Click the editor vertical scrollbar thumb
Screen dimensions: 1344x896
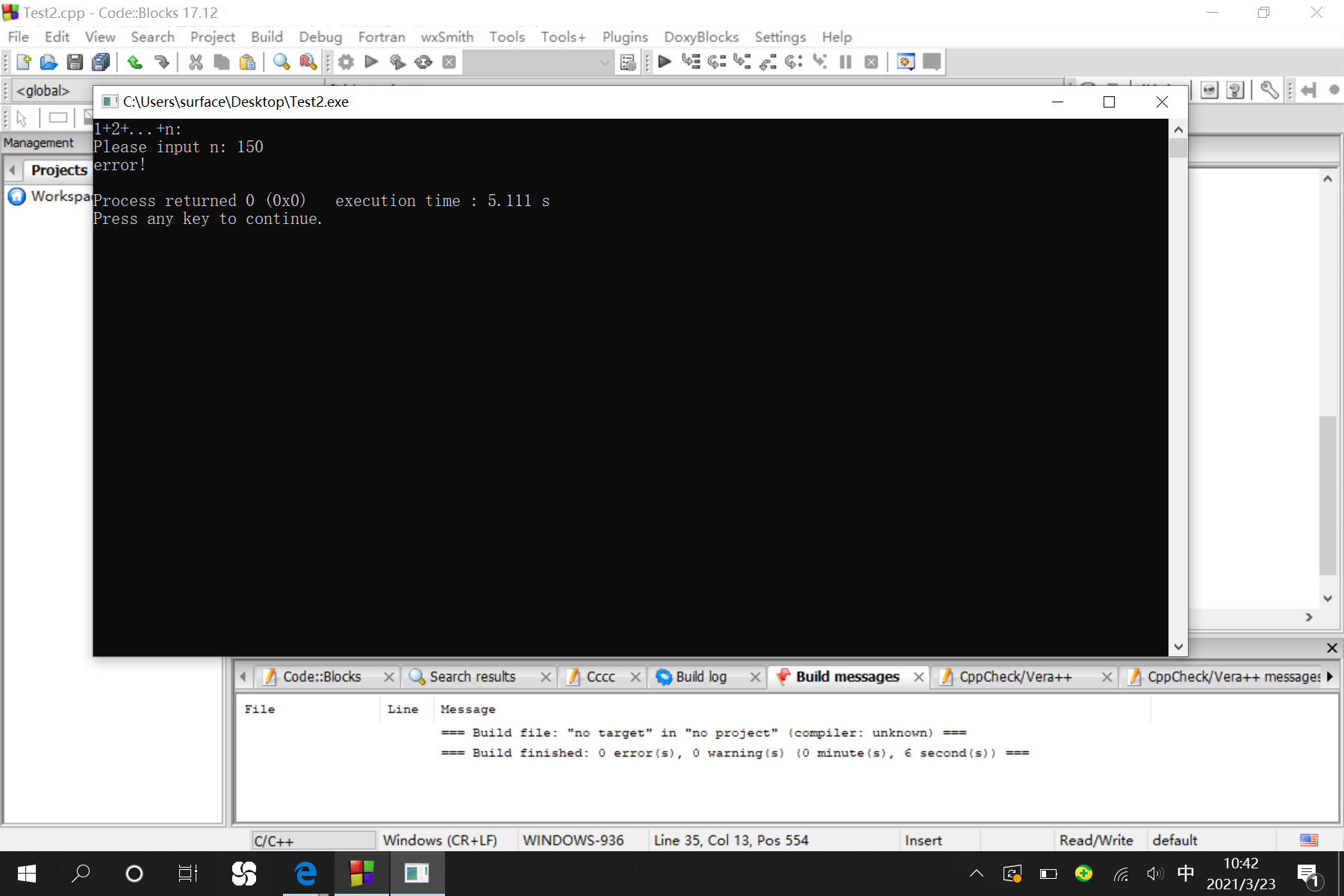coord(1328,494)
